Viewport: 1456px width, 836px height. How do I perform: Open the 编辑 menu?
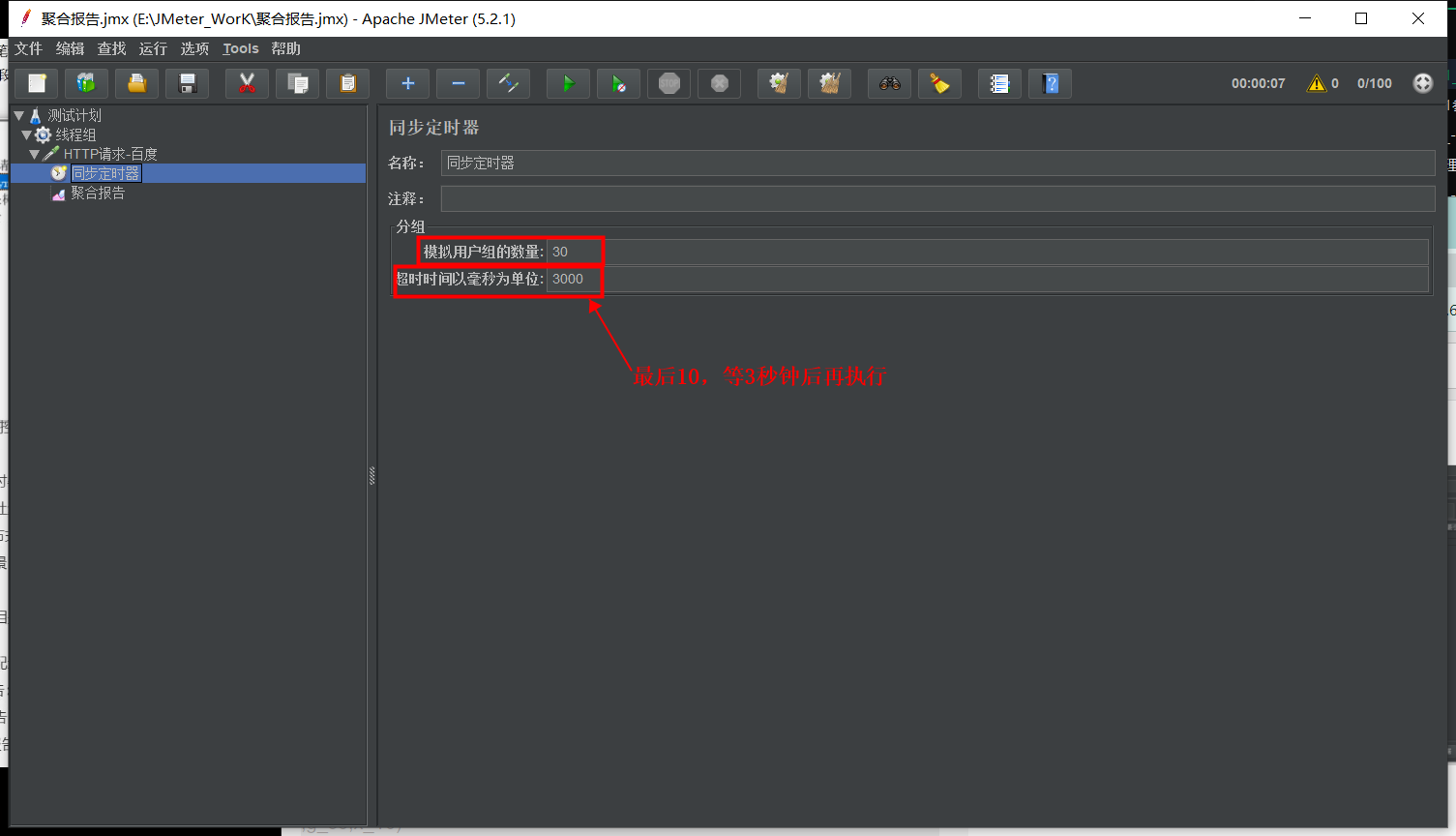[x=70, y=48]
